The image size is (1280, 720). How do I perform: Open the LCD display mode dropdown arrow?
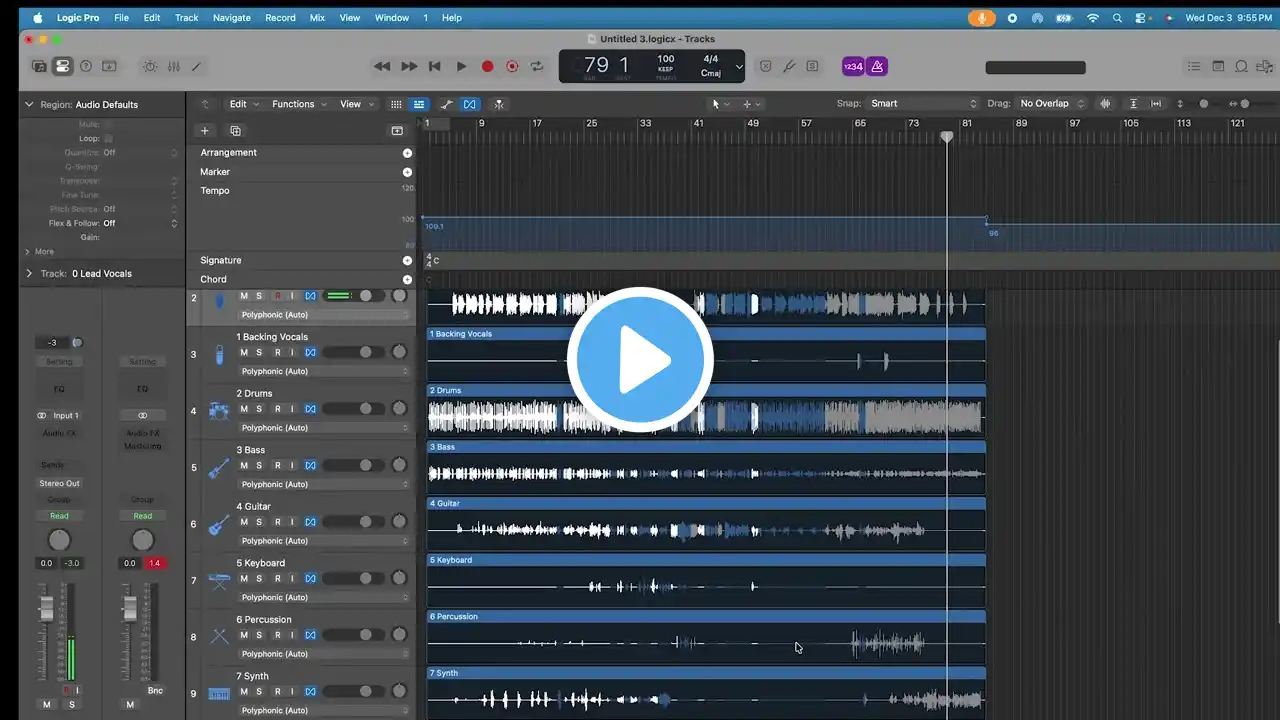pyautogui.click(x=739, y=67)
